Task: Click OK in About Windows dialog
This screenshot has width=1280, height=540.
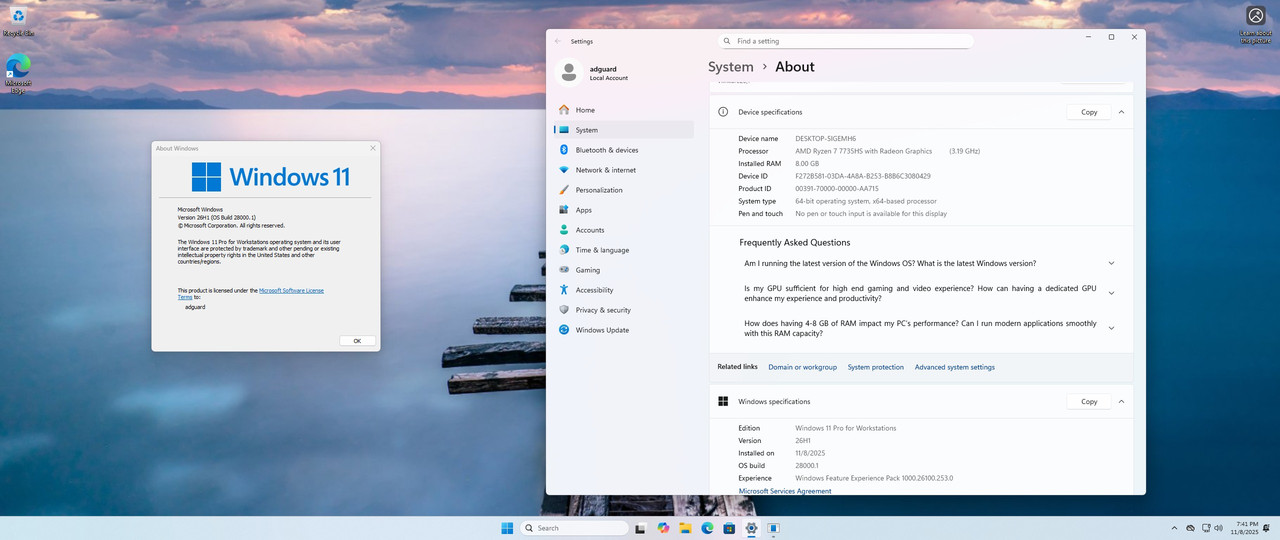Action: pos(357,341)
